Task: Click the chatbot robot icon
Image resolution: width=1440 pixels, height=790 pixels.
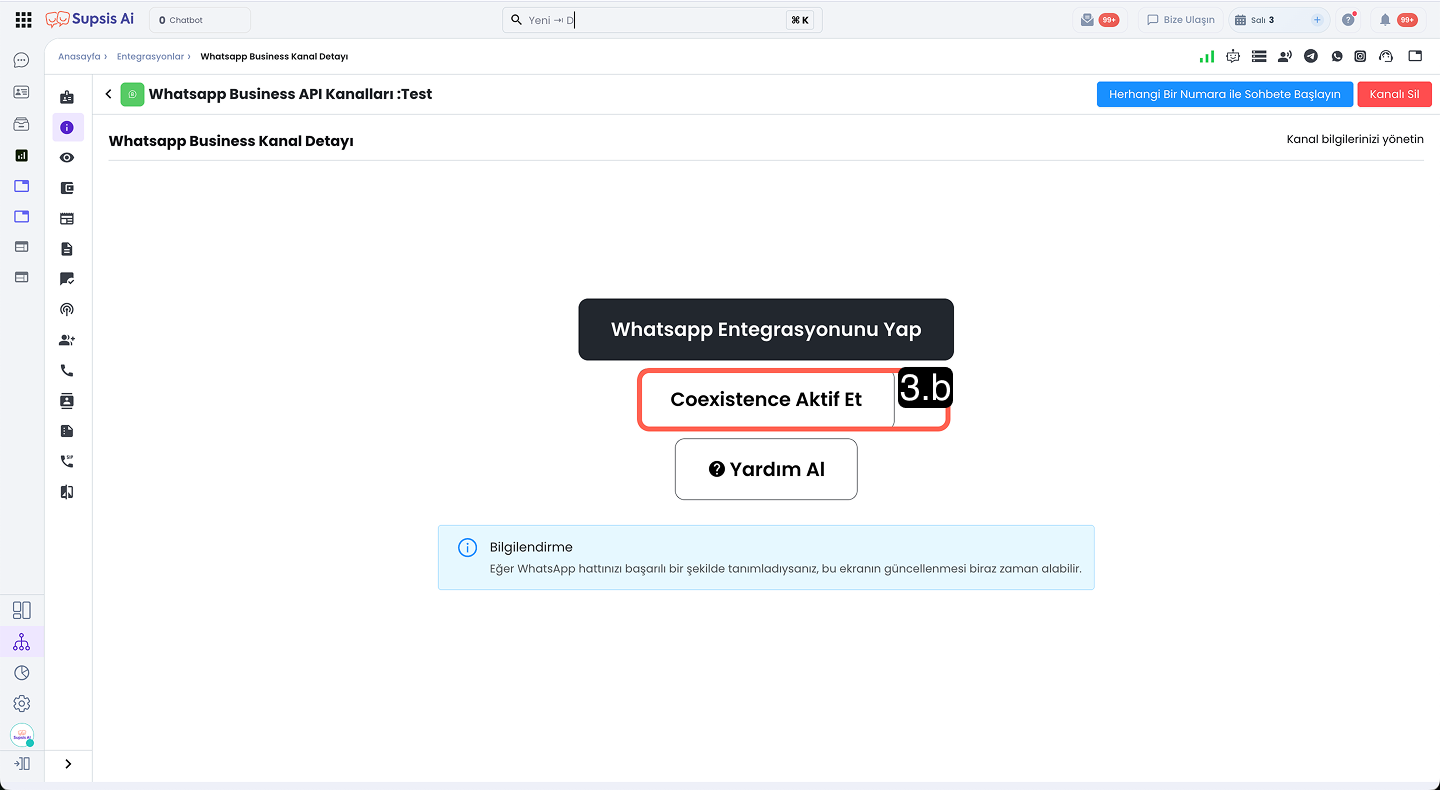Action: [x=1233, y=57]
